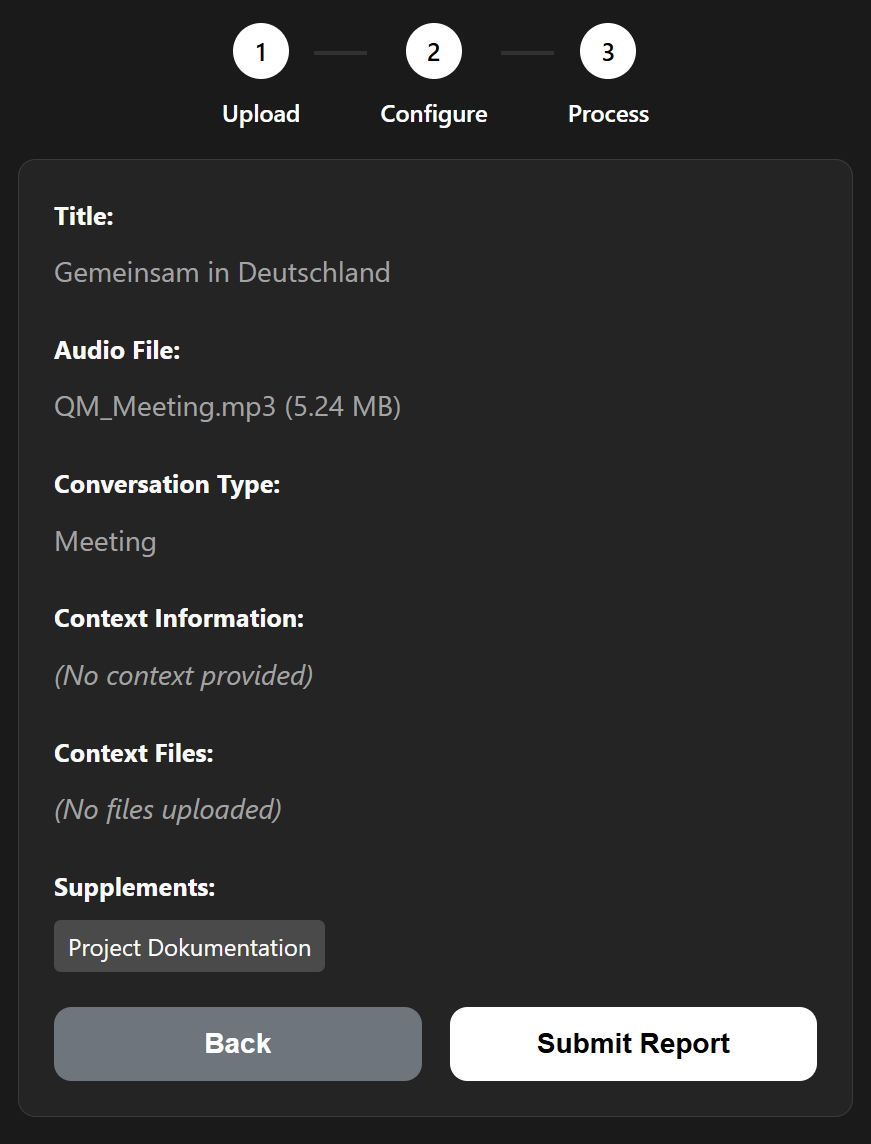The image size is (871, 1144).
Task: Click the step 1 circle
Action: point(261,51)
